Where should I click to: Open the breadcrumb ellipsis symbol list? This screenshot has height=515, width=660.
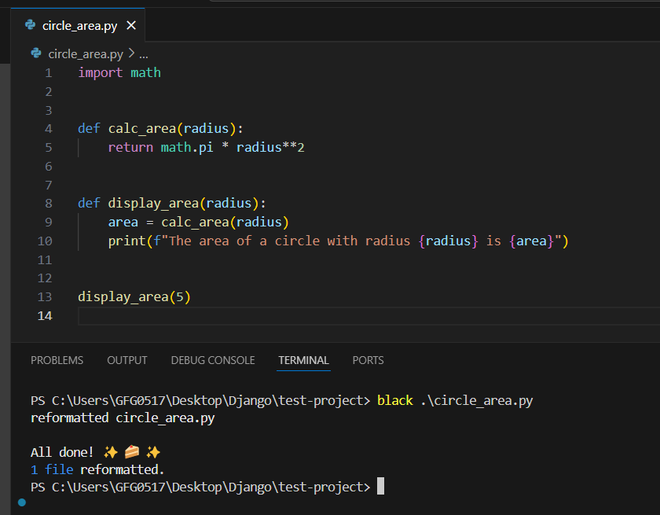click(144, 55)
